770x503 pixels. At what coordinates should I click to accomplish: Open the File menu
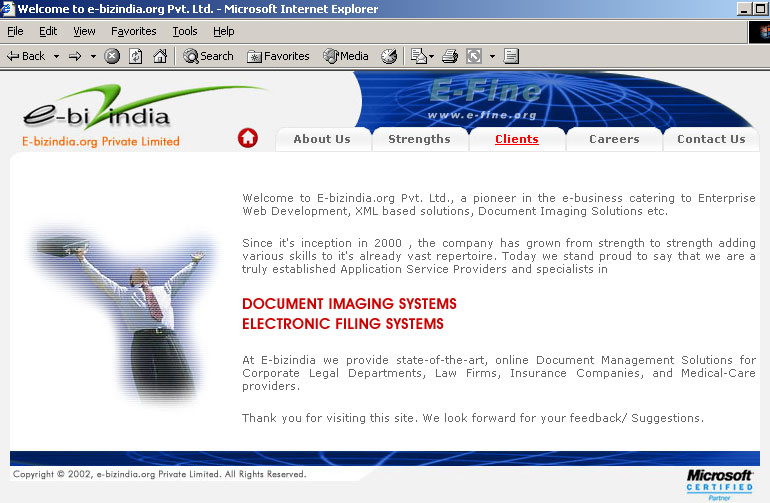coord(15,31)
